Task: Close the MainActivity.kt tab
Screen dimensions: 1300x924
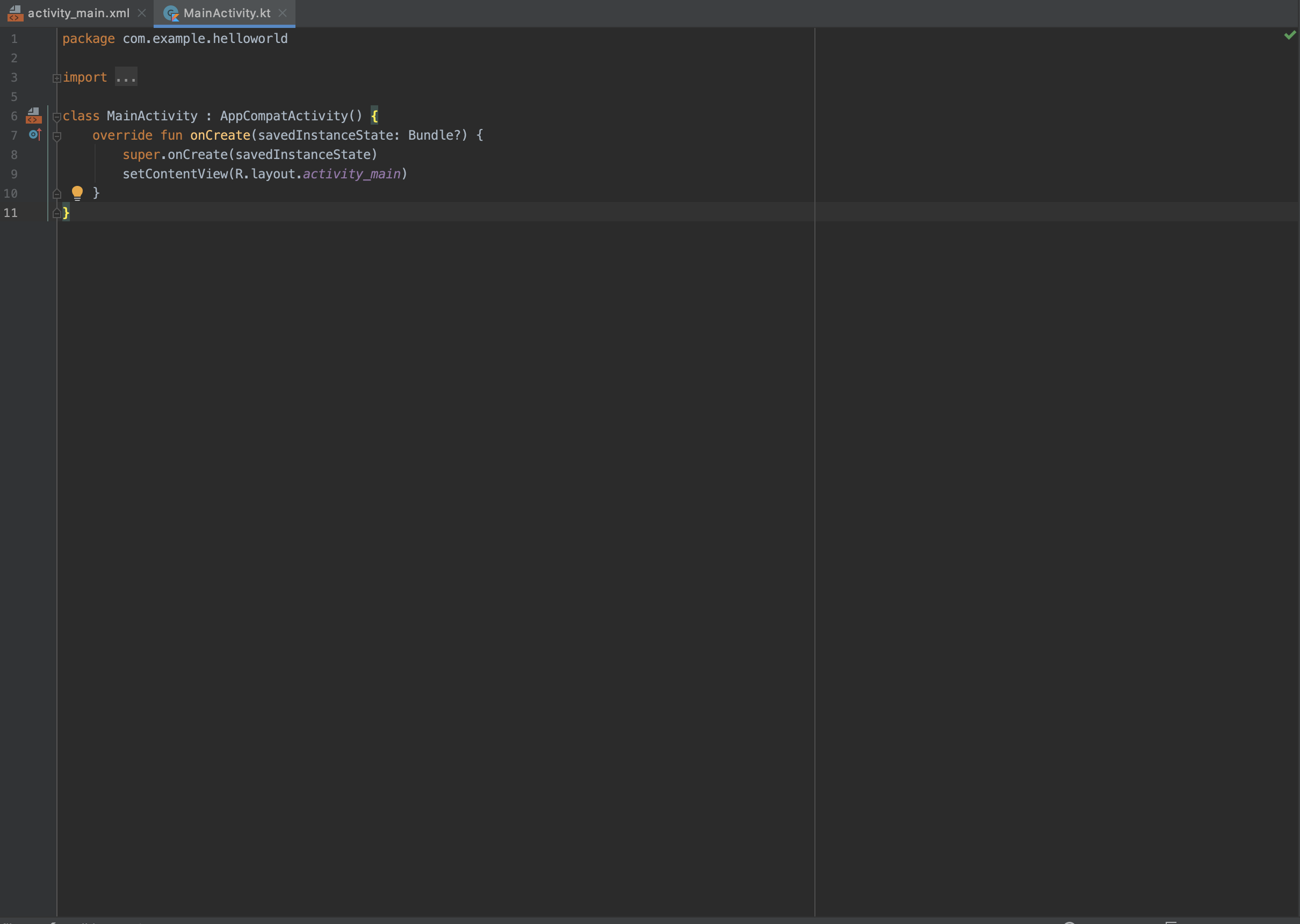Action: coord(283,13)
